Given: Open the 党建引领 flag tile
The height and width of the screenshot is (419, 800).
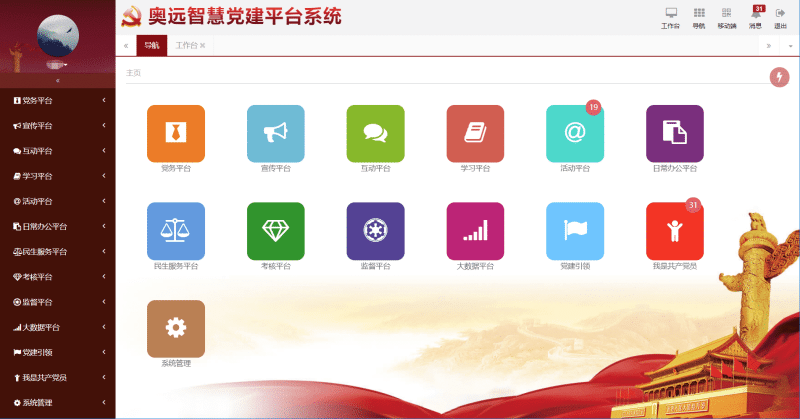Looking at the screenshot, I should coord(575,231).
